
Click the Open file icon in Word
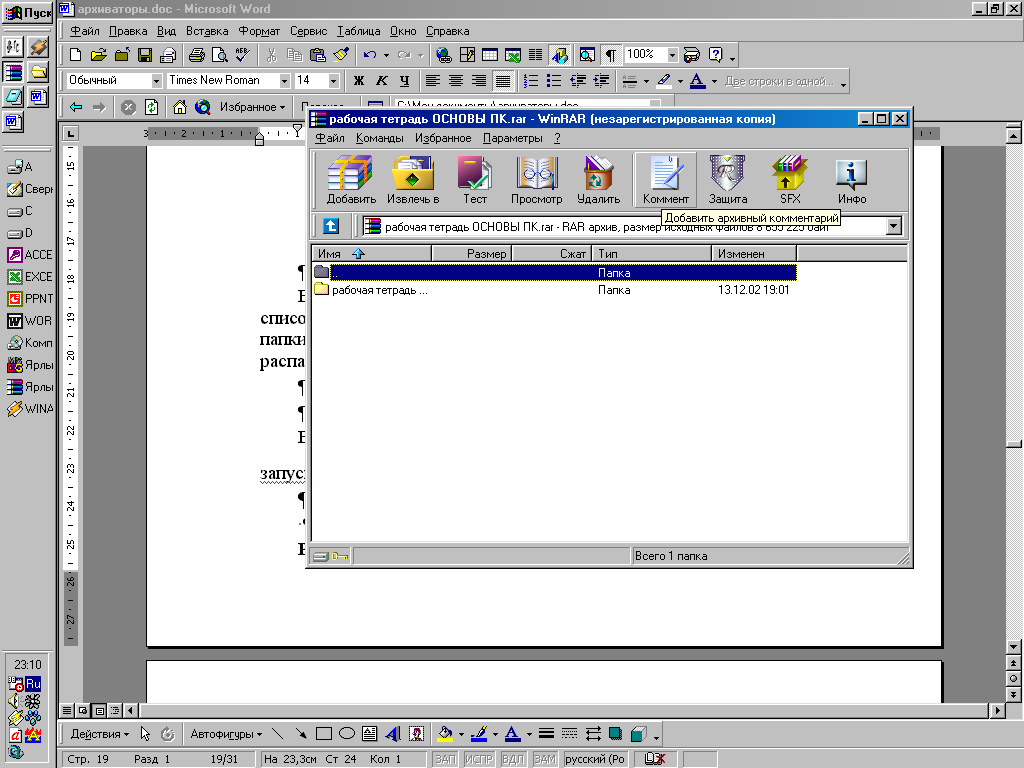(x=99, y=55)
